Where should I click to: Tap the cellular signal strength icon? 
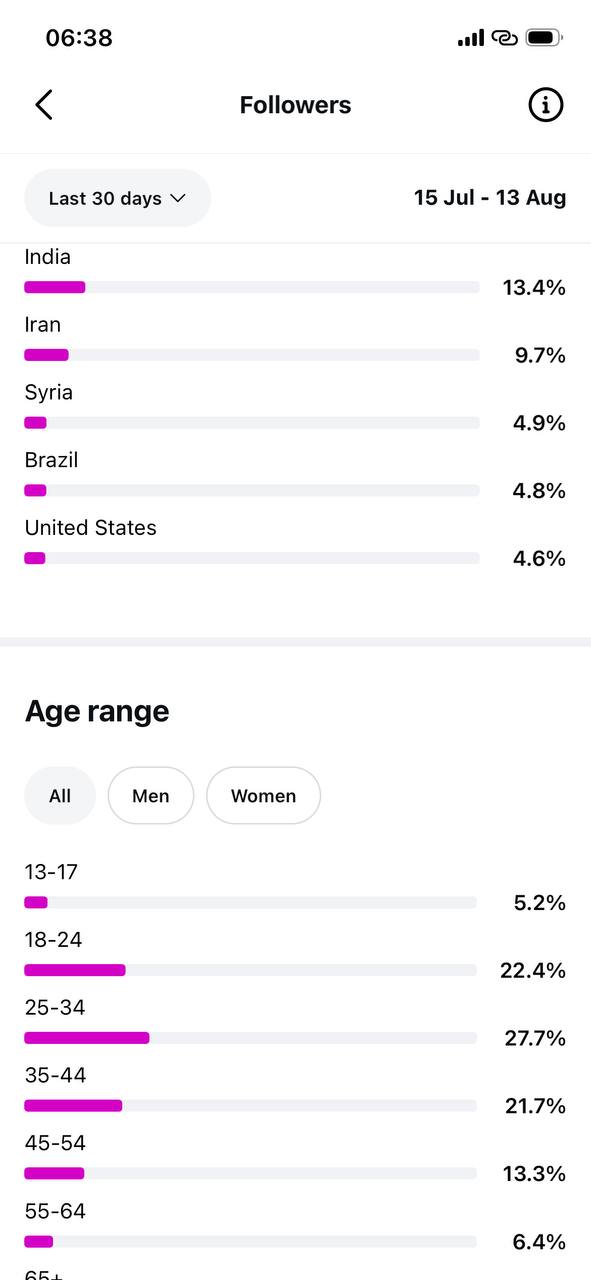[x=470, y=38]
